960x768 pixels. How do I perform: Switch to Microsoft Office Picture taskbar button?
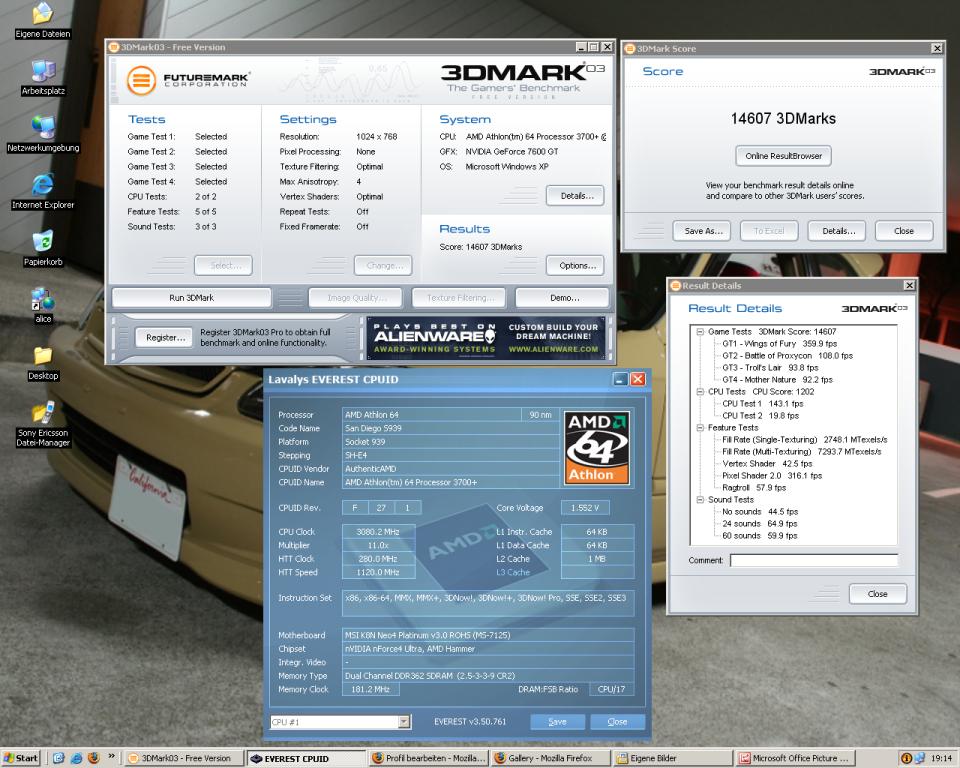coord(795,758)
